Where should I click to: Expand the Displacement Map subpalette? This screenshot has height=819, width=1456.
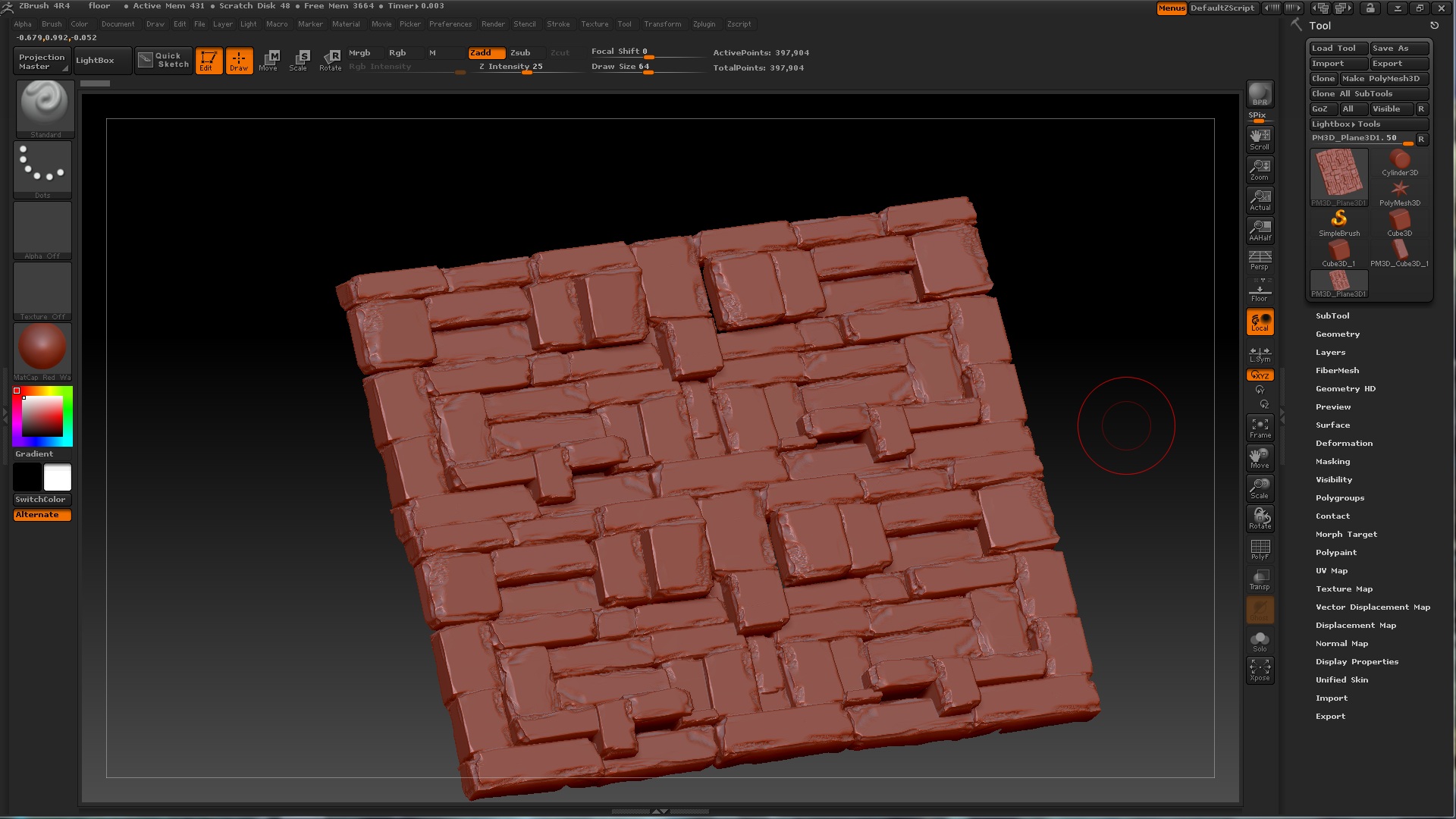(1355, 626)
